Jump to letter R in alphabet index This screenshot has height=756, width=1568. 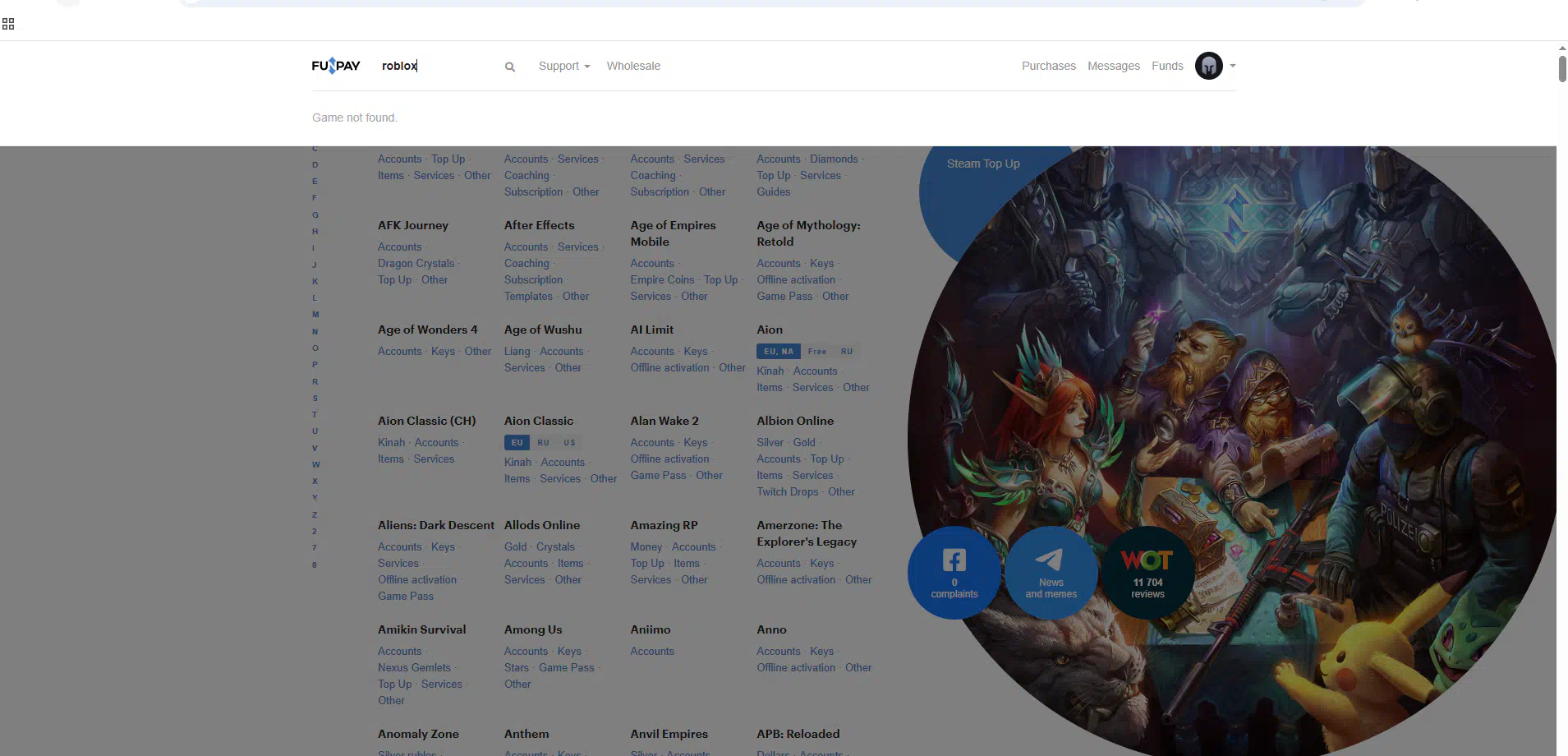click(x=315, y=382)
